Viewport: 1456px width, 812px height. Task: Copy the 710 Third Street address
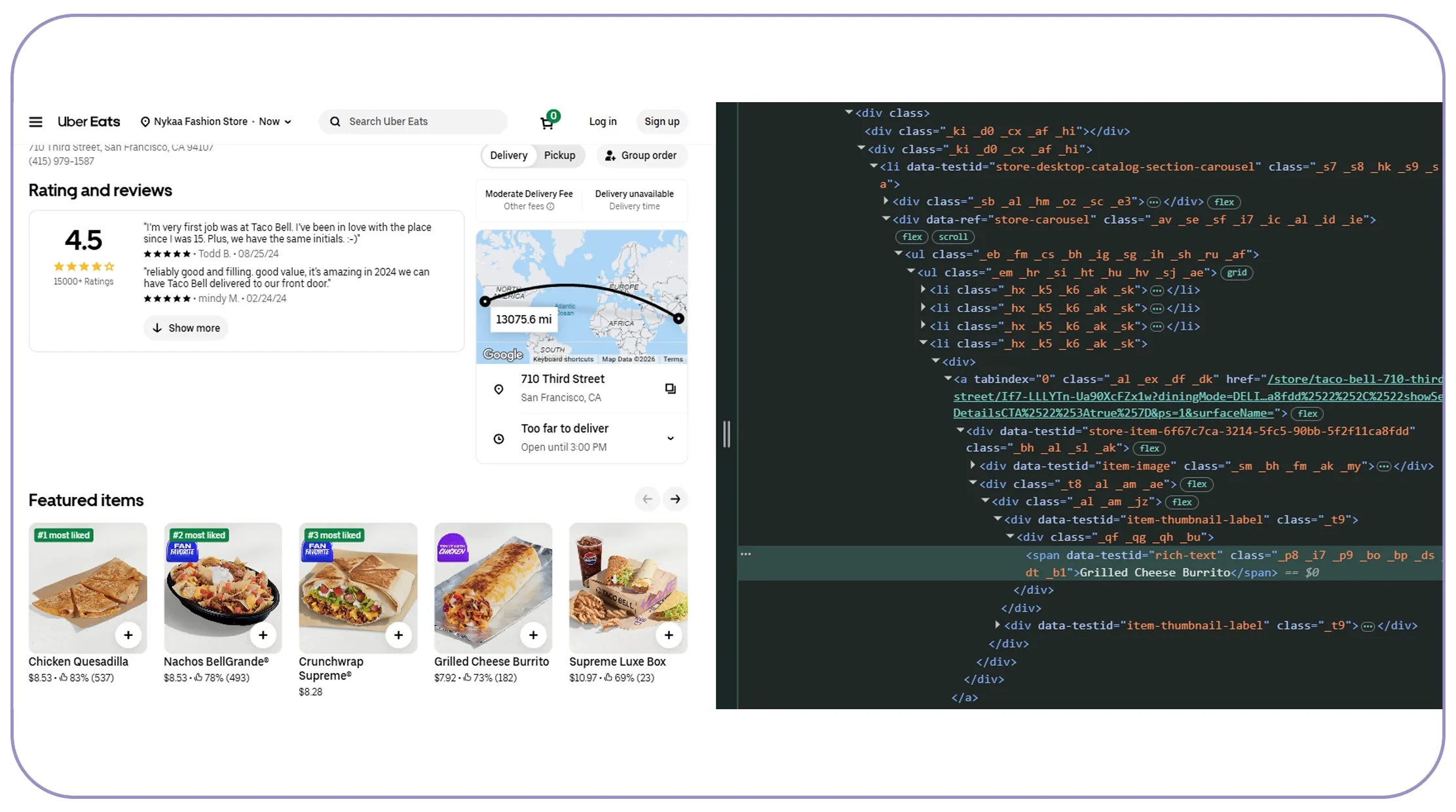click(x=670, y=388)
